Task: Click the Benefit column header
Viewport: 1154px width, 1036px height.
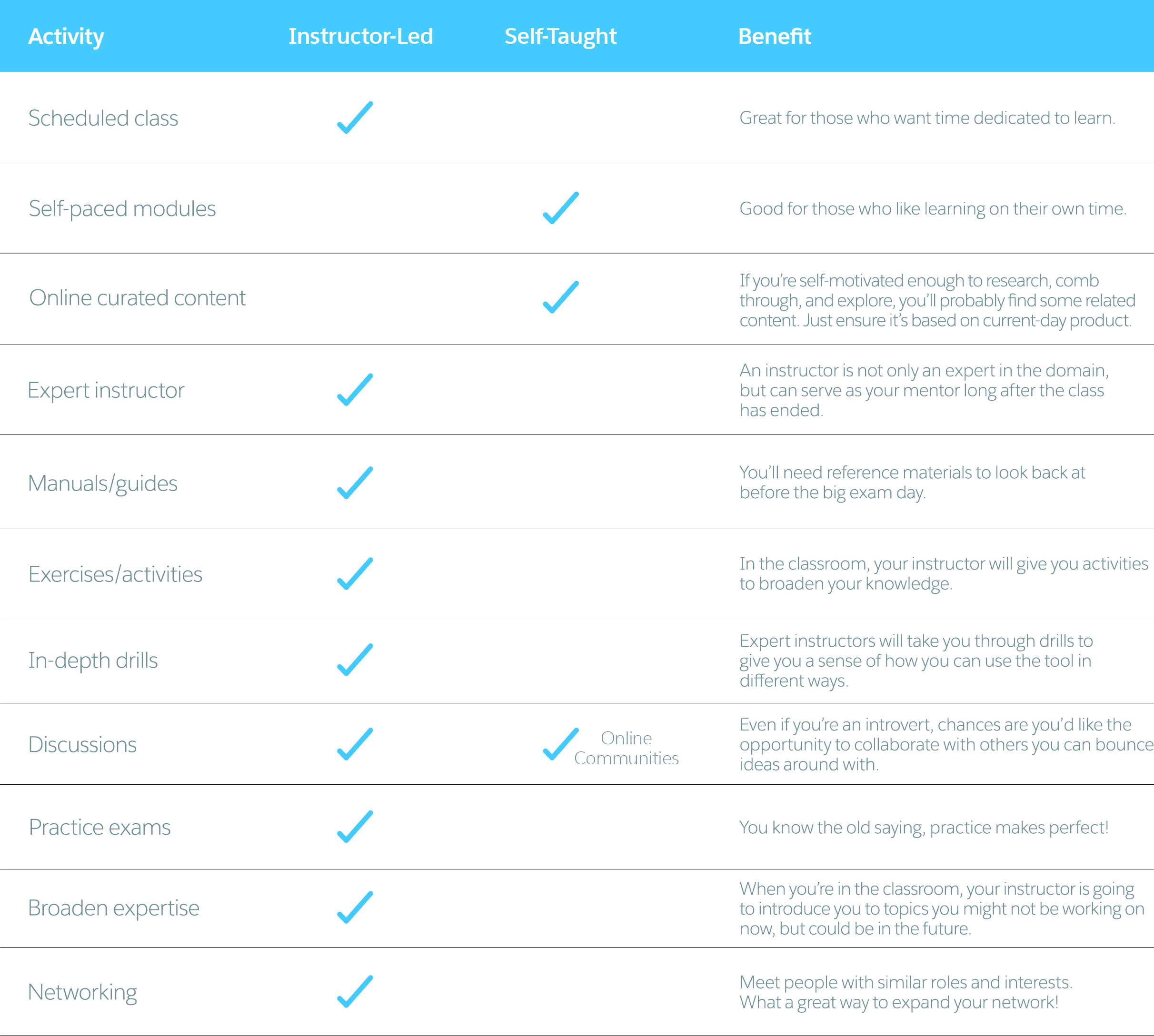Action: (x=774, y=37)
